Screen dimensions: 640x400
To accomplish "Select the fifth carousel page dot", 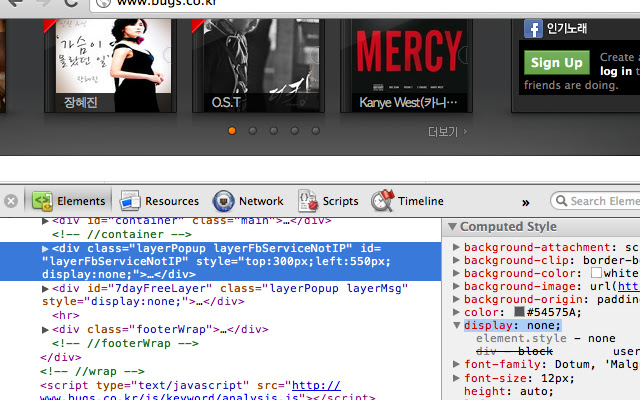I will click(316, 131).
